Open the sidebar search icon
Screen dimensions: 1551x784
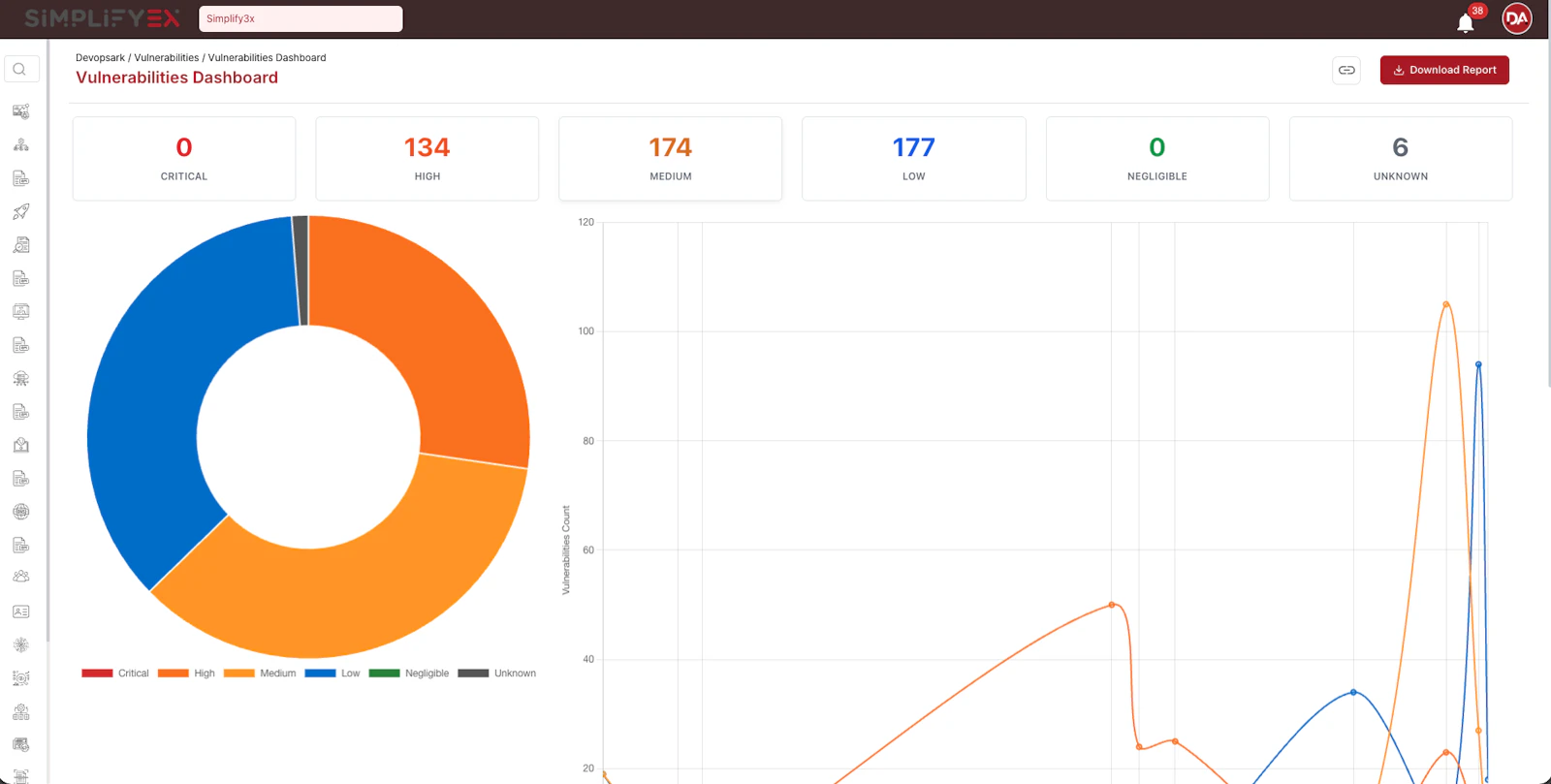[x=21, y=69]
